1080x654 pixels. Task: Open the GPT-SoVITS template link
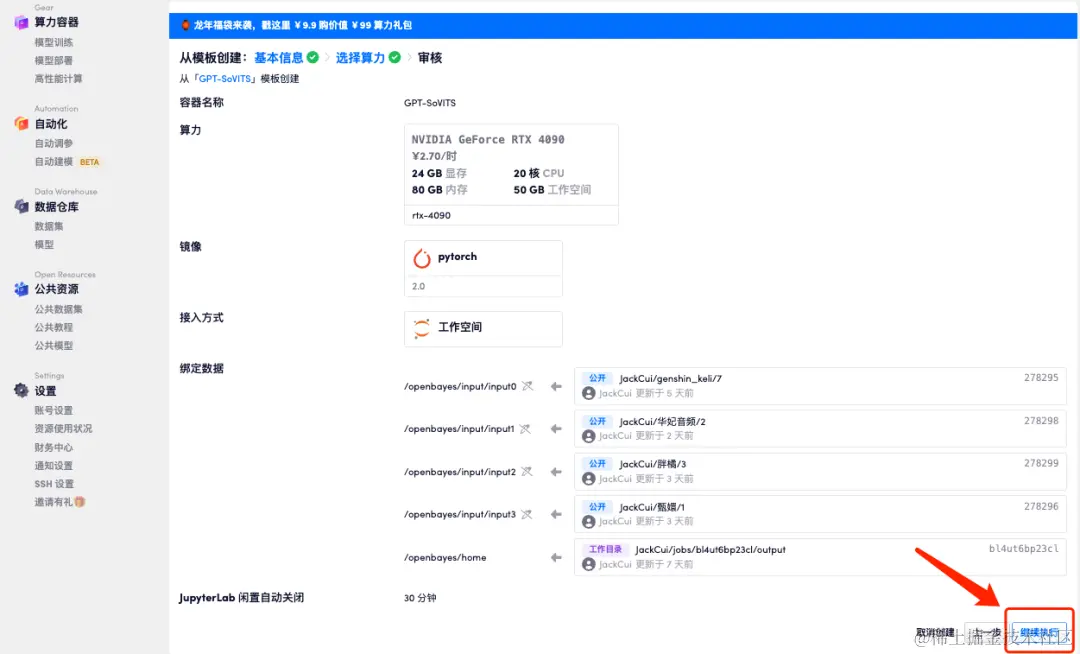pos(225,78)
